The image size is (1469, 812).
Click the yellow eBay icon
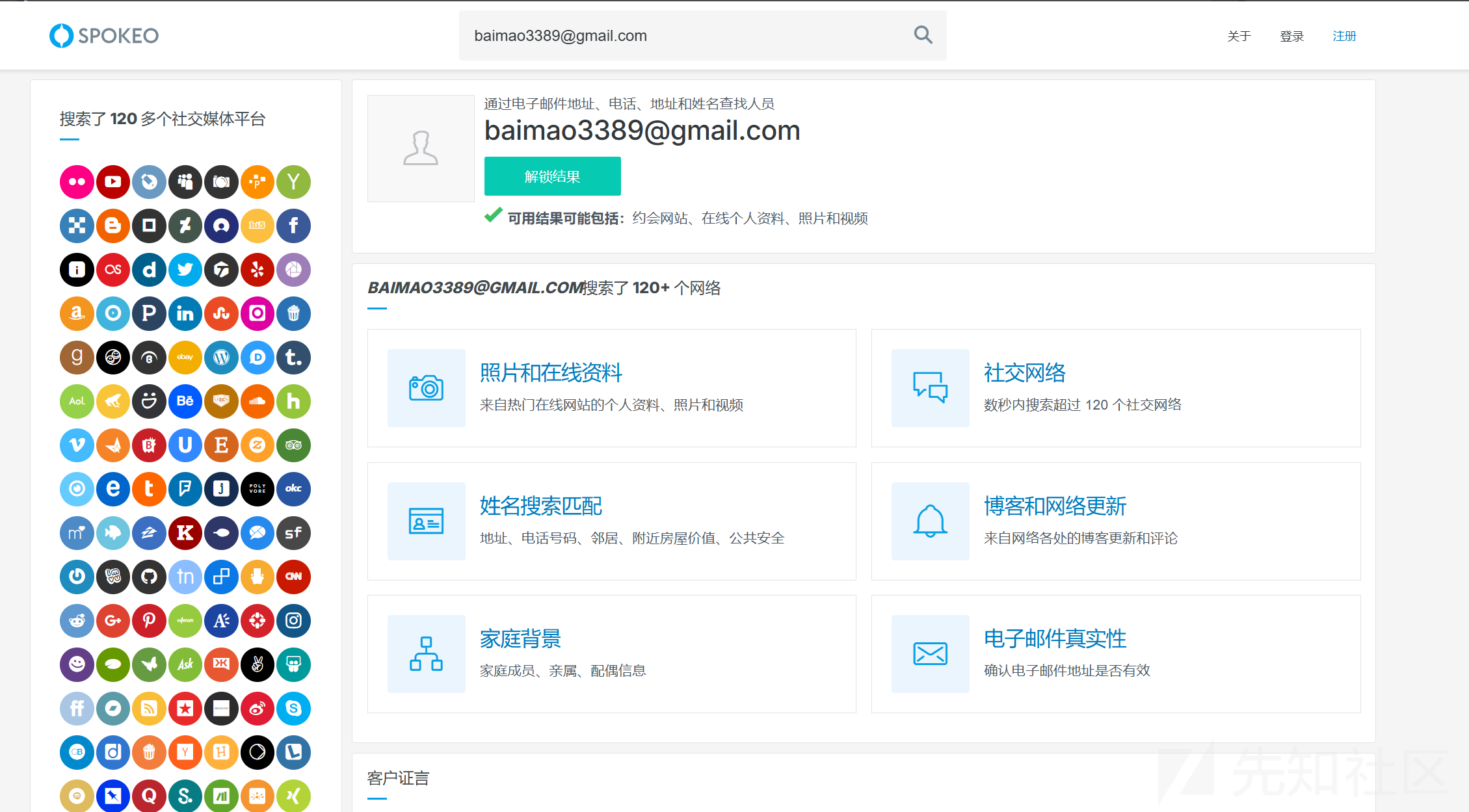185,358
